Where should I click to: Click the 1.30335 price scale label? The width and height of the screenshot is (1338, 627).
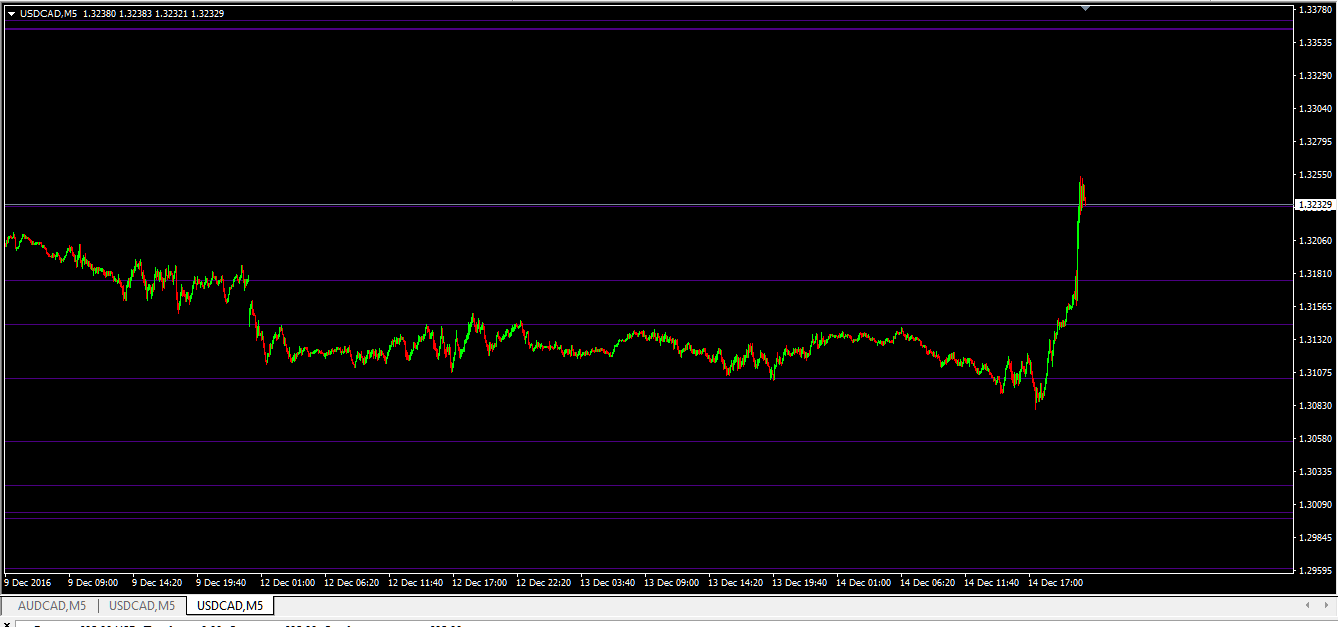(1314, 472)
